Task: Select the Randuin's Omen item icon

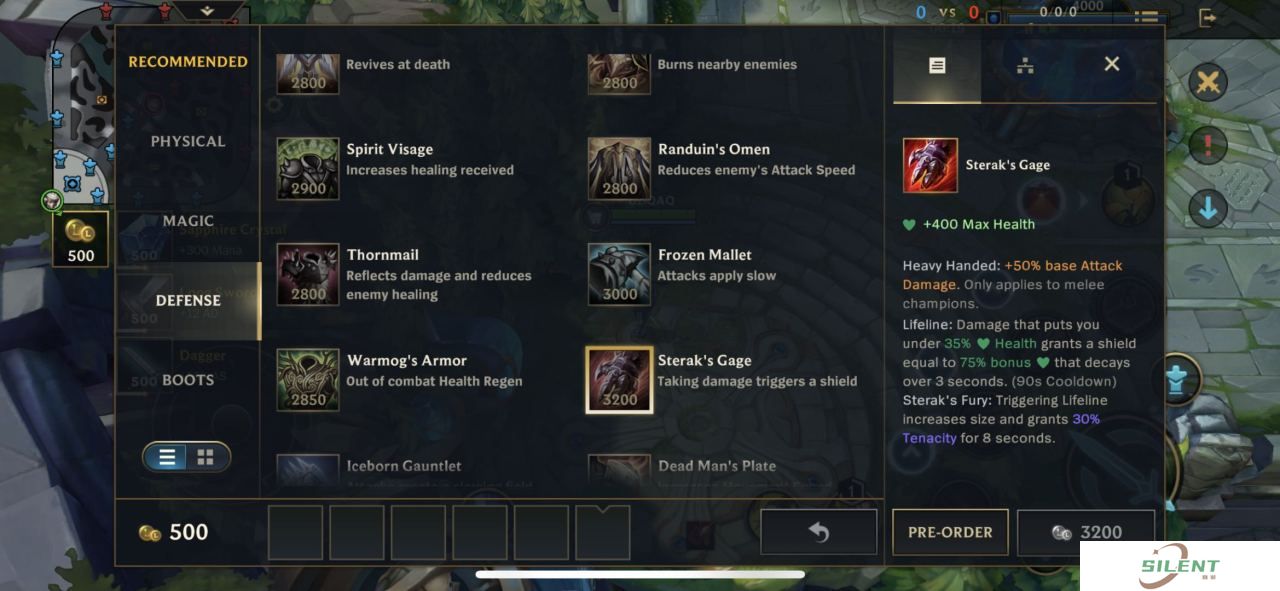Action: [x=619, y=169]
